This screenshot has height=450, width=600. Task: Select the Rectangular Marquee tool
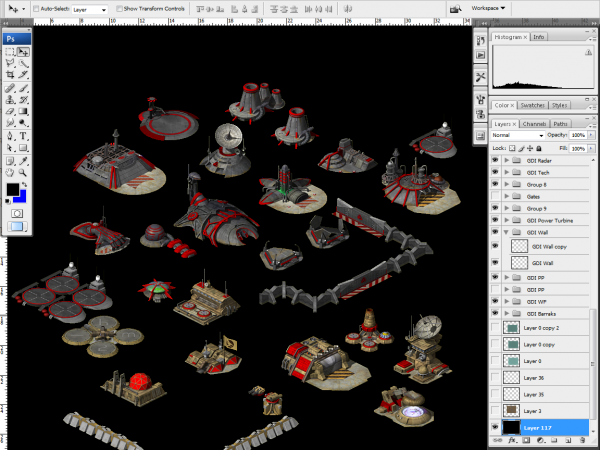10,52
